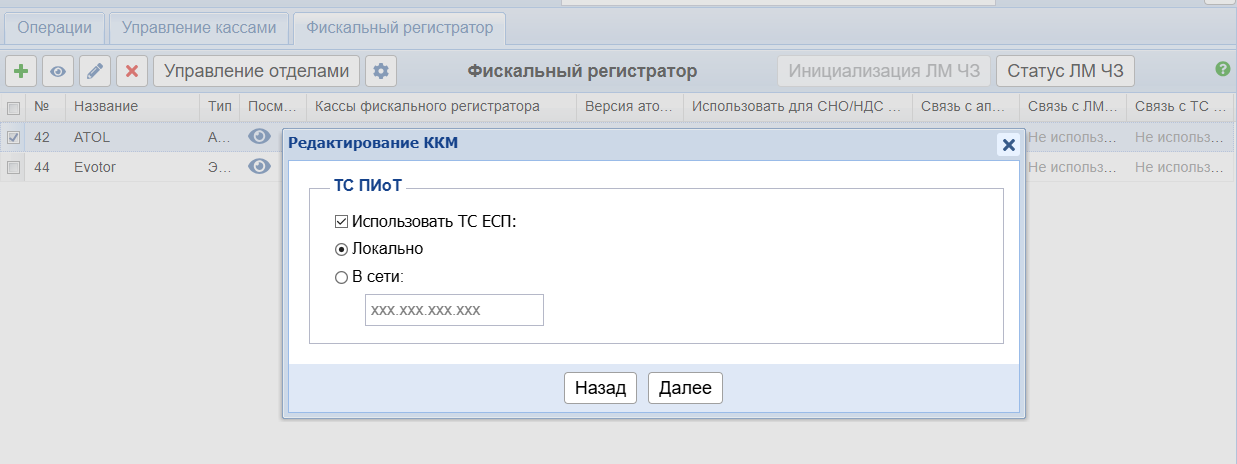Click the green help question icon
The width and height of the screenshot is (1237, 464).
(x=1222, y=69)
